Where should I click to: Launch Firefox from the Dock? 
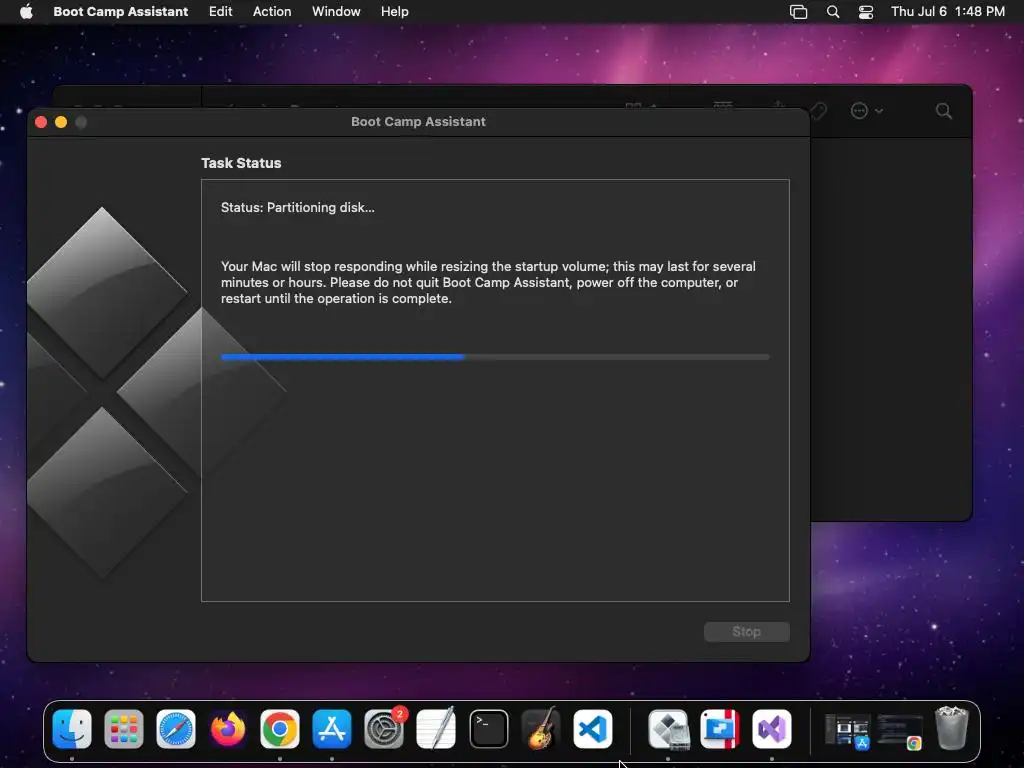(228, 729)
